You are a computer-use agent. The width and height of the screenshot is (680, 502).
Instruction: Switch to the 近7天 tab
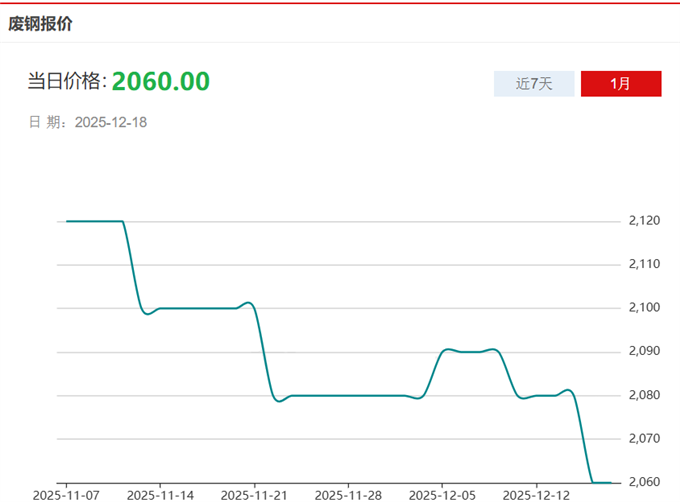(534, 84)
